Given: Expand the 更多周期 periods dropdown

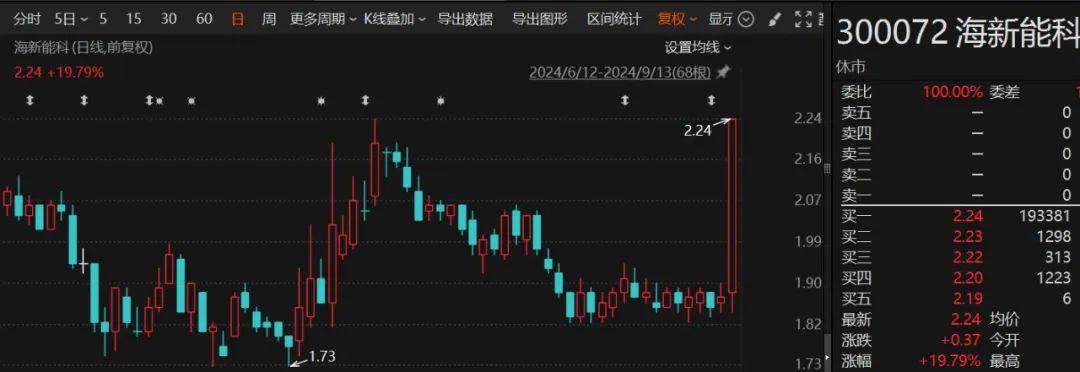Looking at the screenshot, I should pos(323,19).
